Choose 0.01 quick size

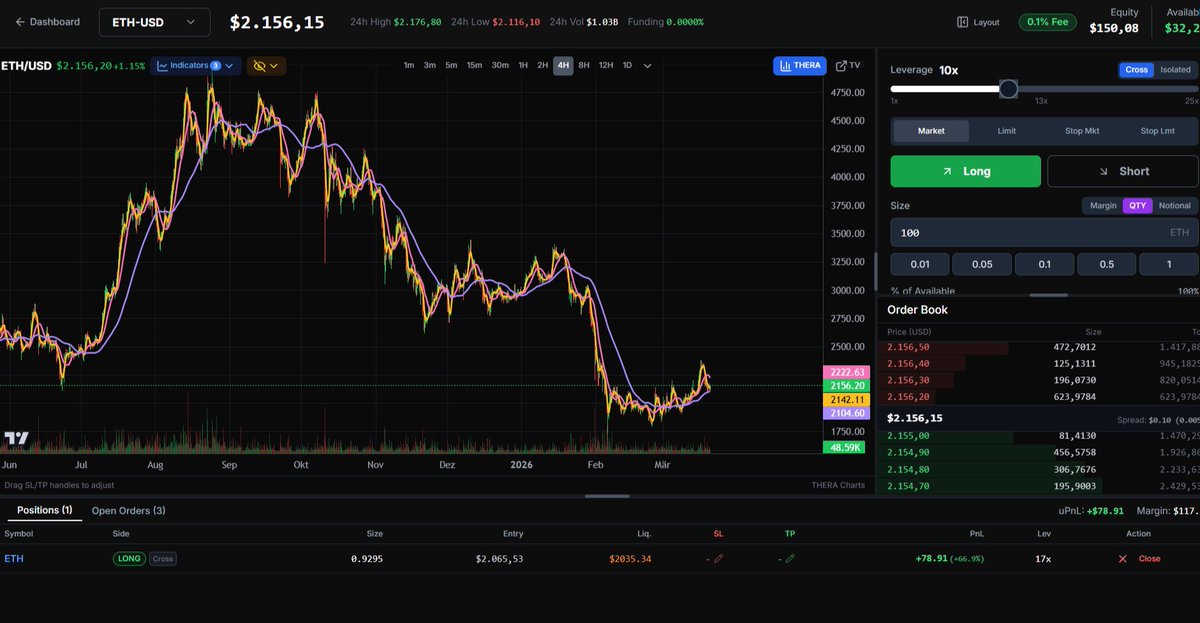[920, 264]
